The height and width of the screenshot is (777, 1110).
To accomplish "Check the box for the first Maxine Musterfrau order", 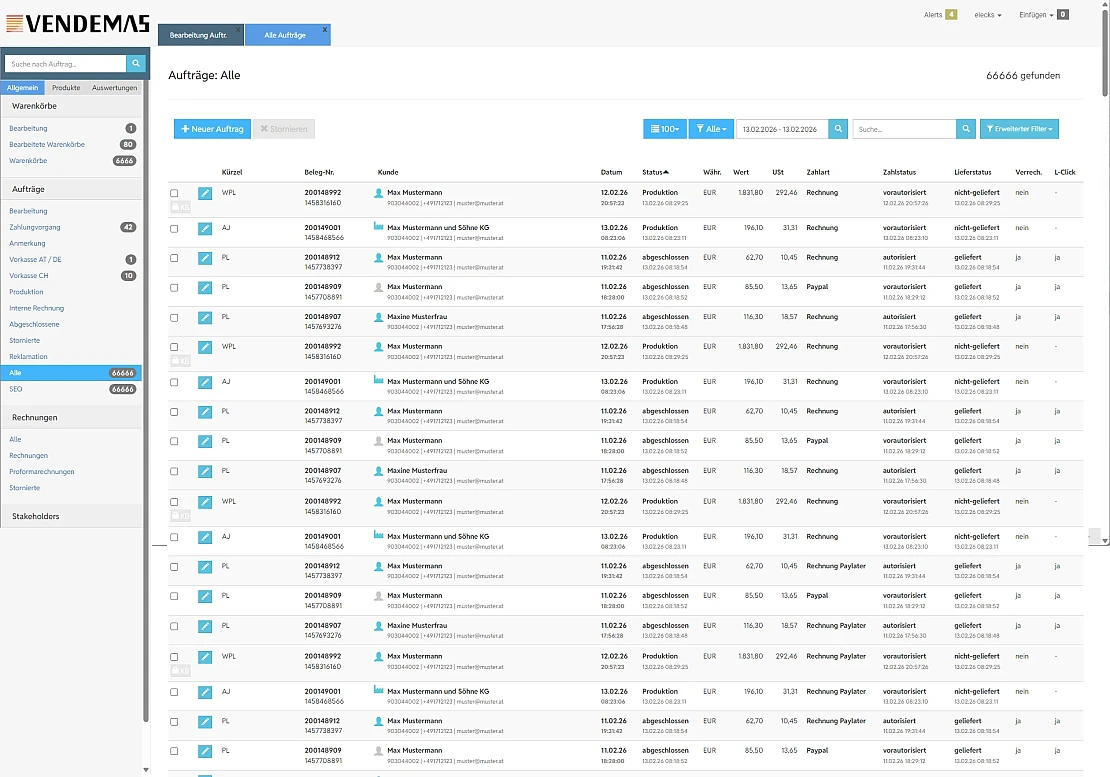I will (x=174, y=317).
